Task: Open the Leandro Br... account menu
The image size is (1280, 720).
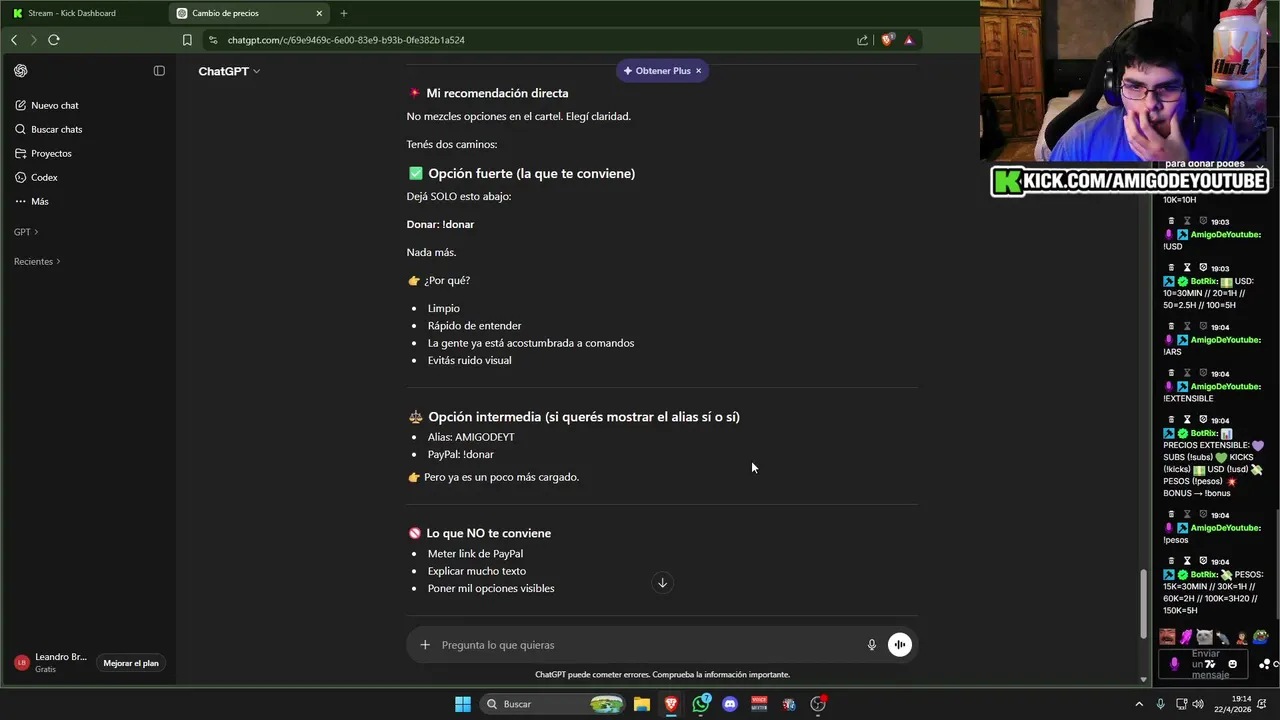Action: coord(52,662)
